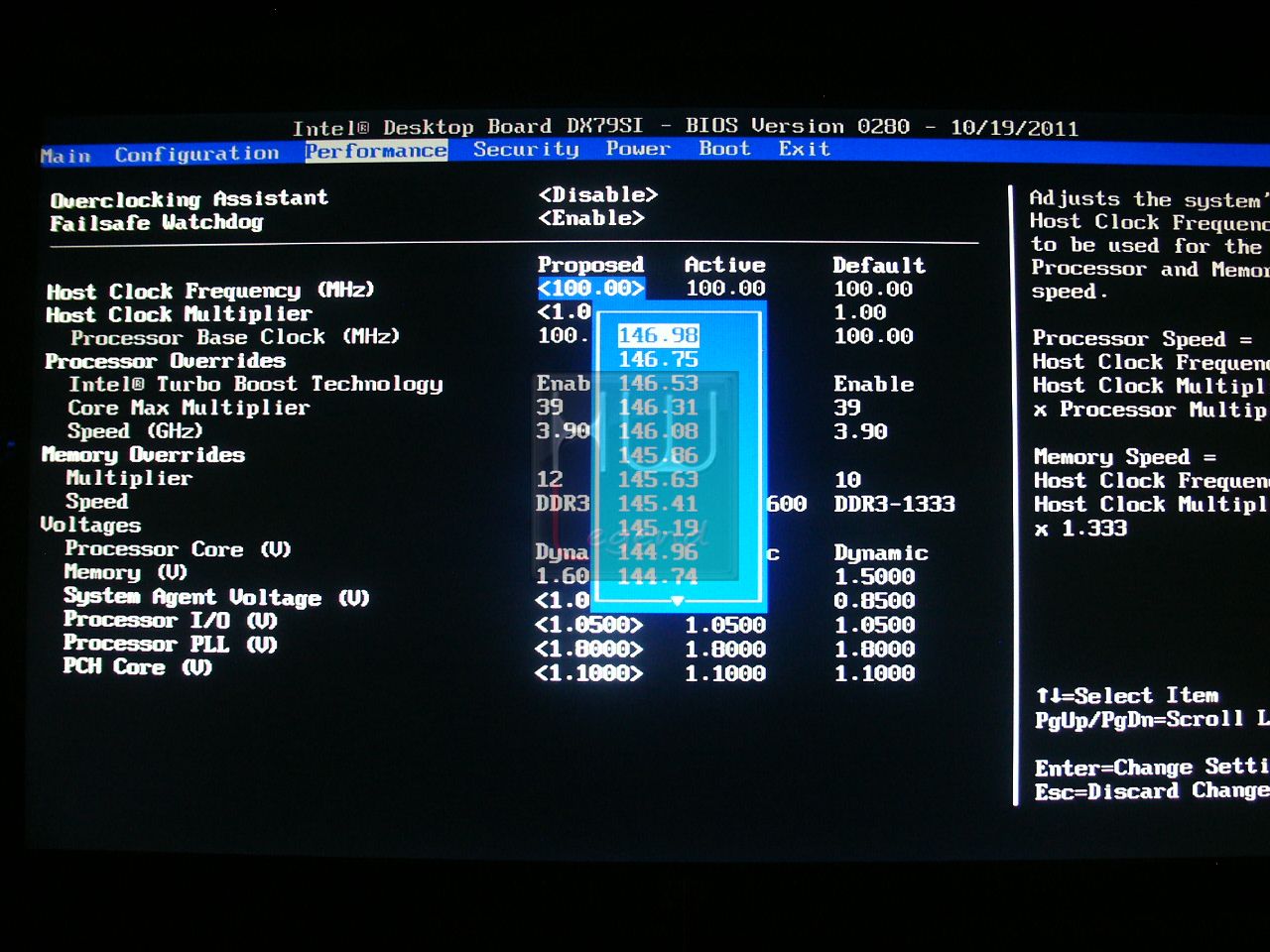
Task: Open the Security tab
Action: coord(526,149)
